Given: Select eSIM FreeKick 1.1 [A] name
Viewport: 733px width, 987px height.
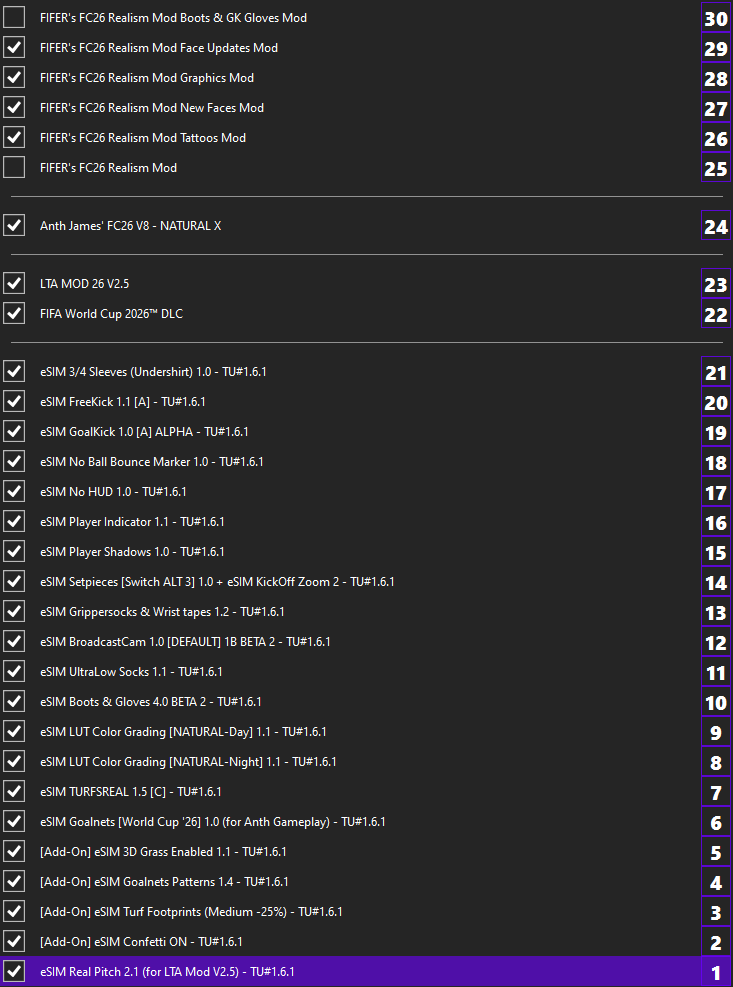Looking at the screenshot, I should pyautogui.click(x=123, y=402).
